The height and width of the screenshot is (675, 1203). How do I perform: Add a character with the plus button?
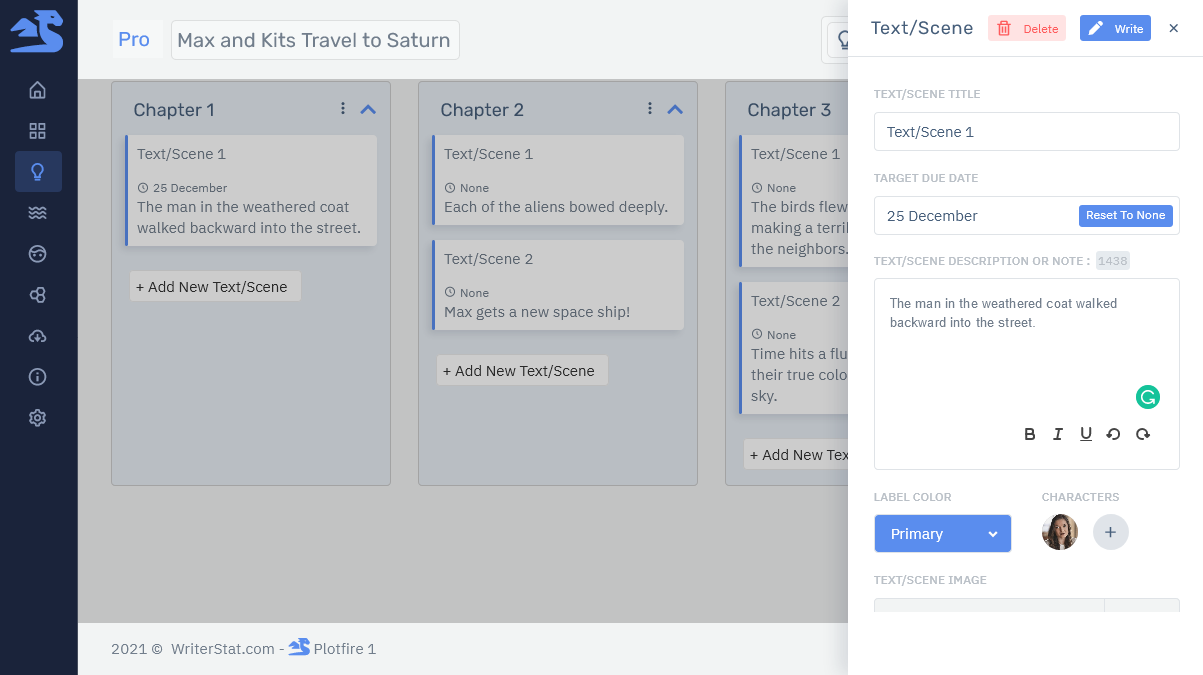tap(1110, 532)
